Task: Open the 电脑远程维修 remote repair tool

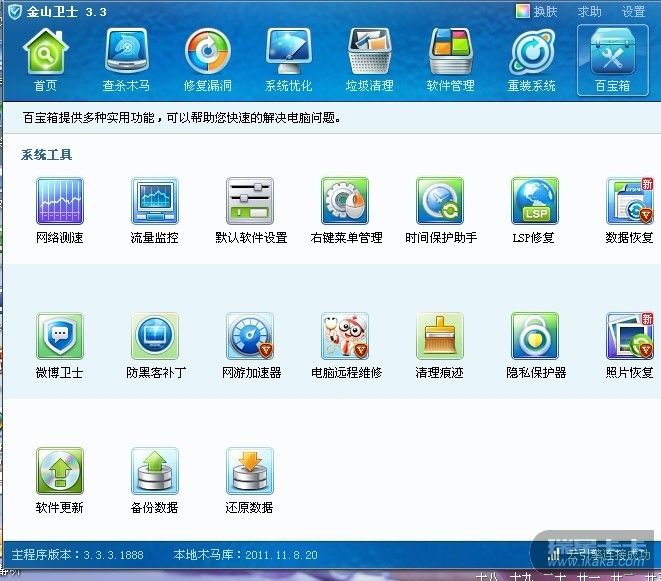Action: (346, 345)
